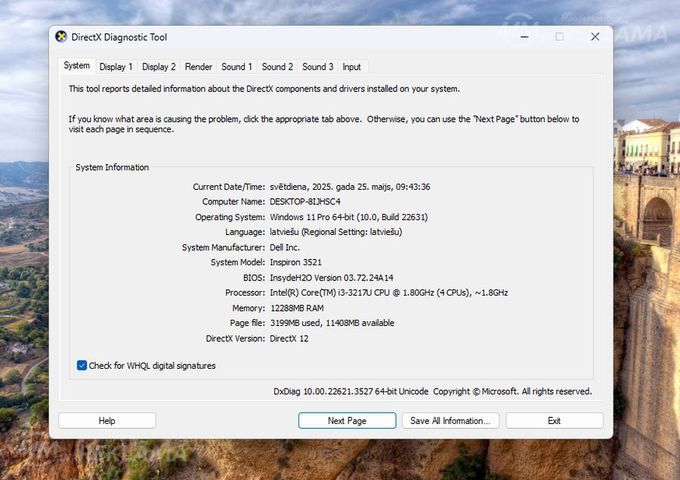
Task: Click the disabled maximize button
Action: 559,37
